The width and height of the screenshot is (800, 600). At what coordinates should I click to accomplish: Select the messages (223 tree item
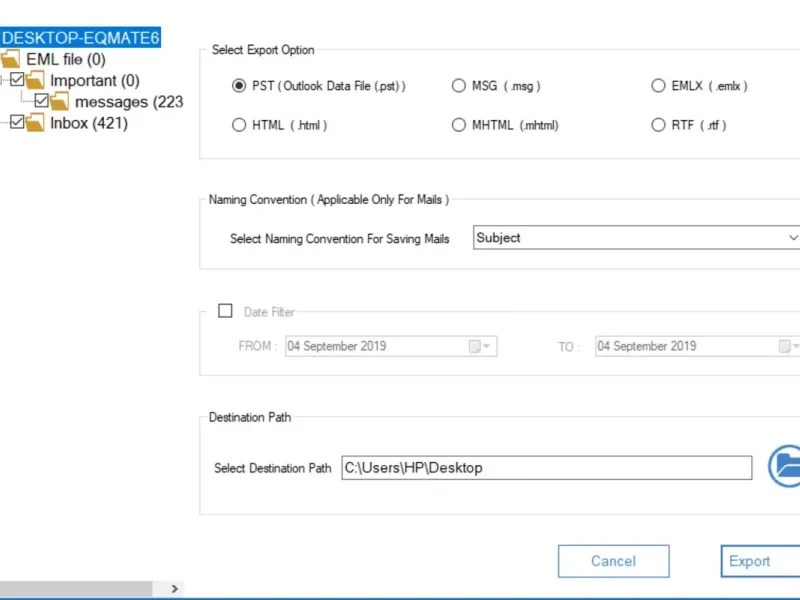click(129, 102)
